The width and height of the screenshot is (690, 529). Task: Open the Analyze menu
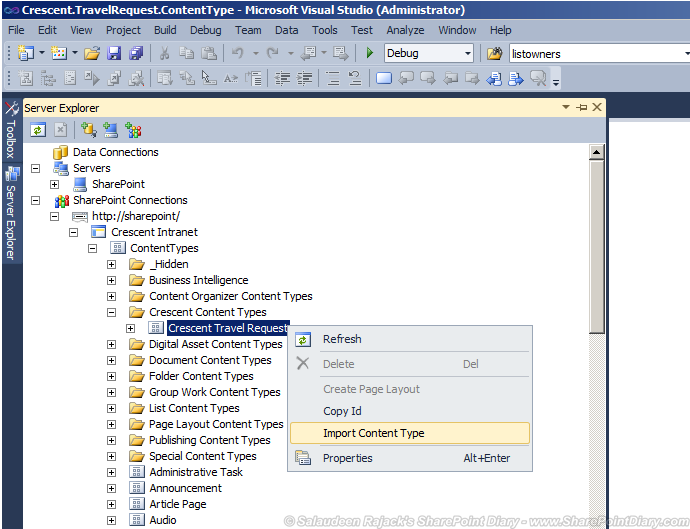pos(405,30)
